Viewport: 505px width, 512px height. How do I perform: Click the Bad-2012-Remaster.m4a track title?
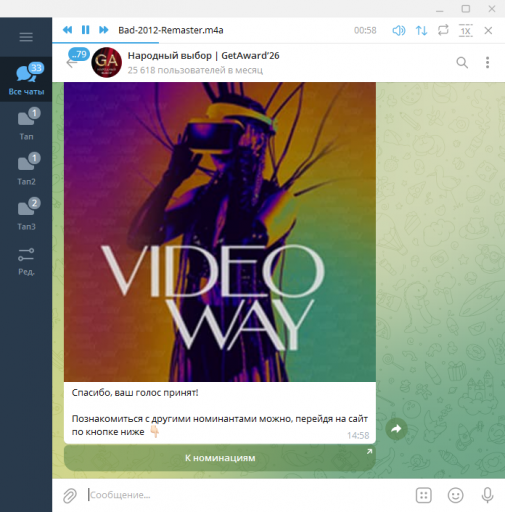171,30
